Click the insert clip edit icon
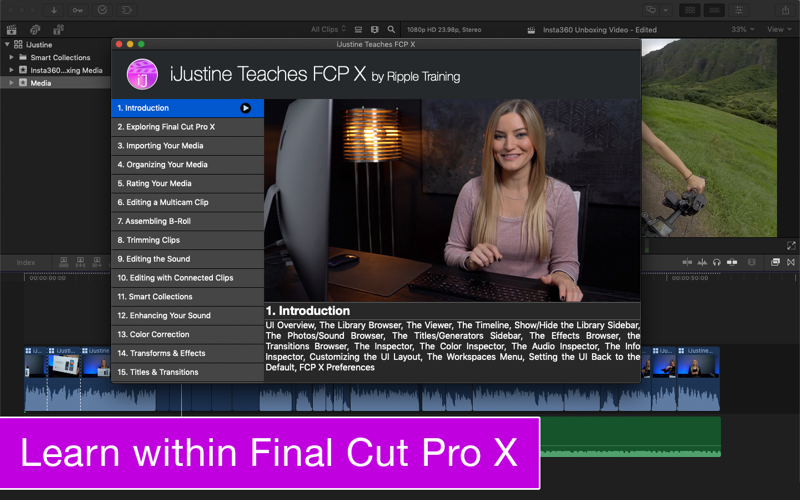 click(x=81, y=262)
